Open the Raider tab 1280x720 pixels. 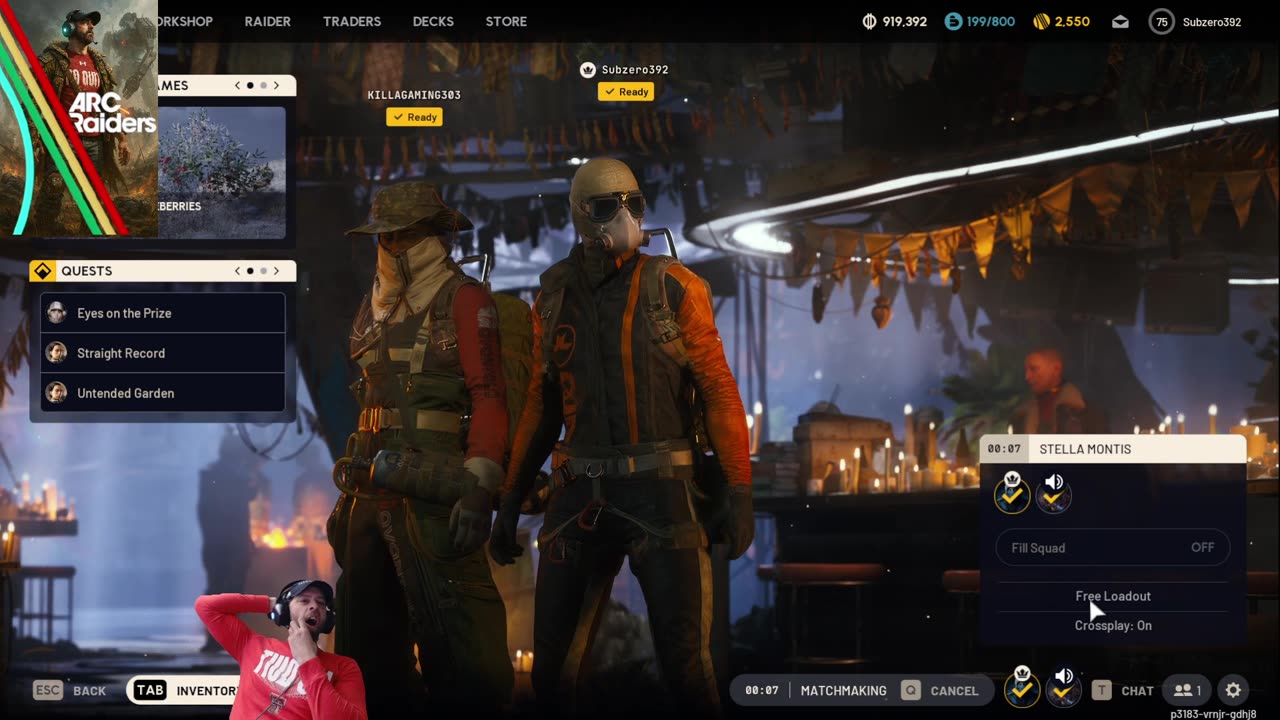(268, 21)
